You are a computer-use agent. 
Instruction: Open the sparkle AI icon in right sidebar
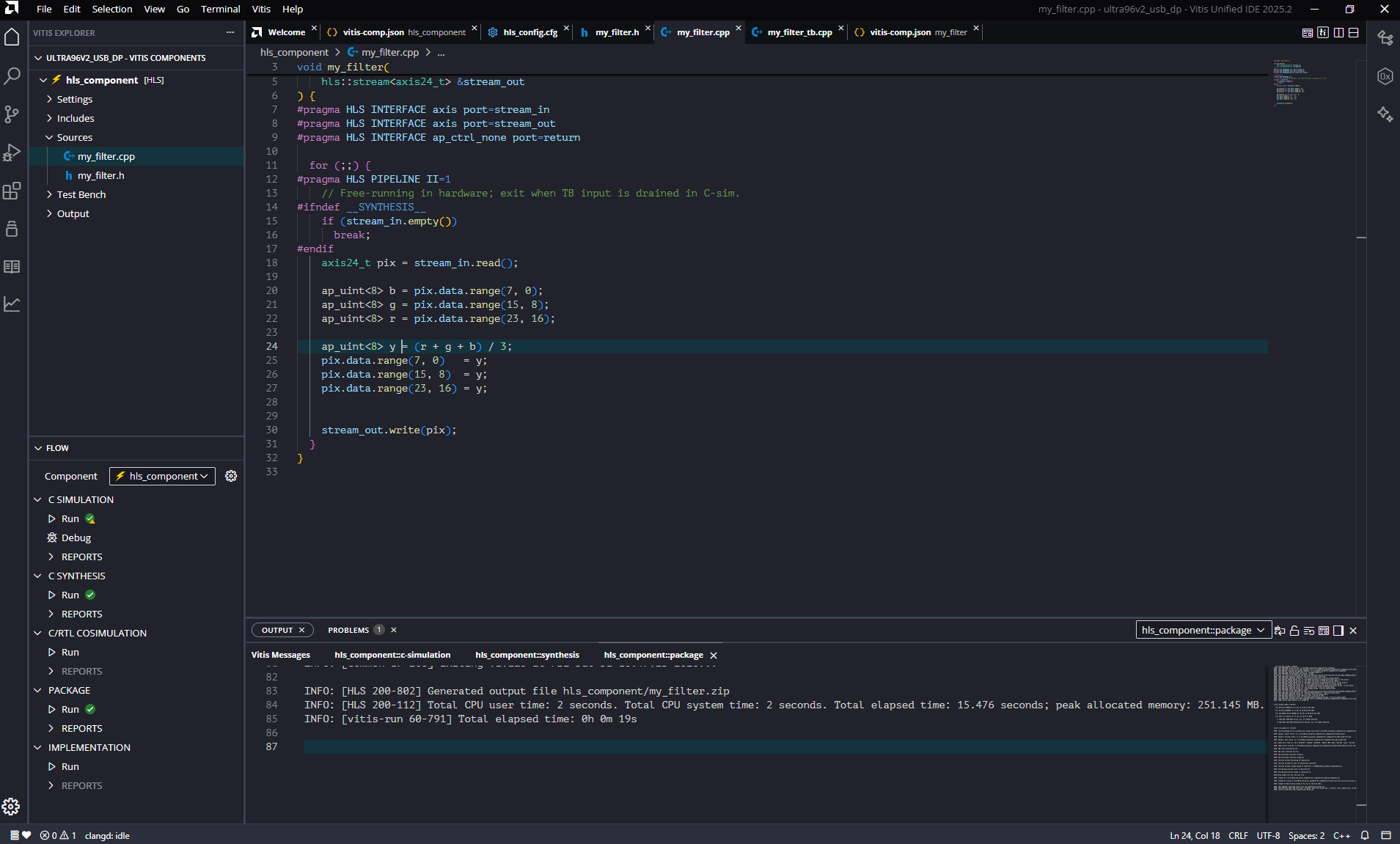pos(1385,114)
